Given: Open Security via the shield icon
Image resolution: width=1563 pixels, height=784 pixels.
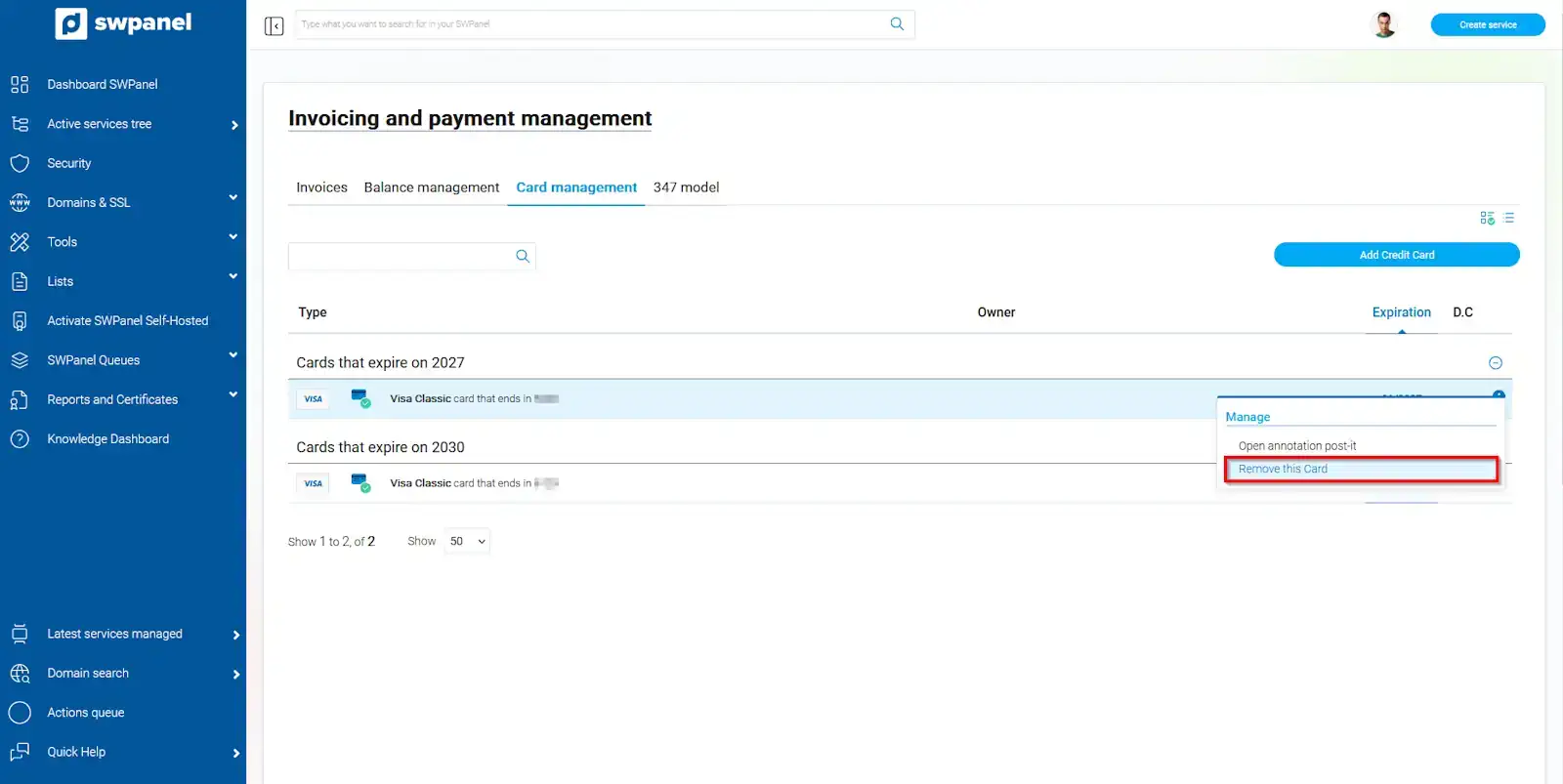Looking at the screenshot, I should tap(20, 163).
